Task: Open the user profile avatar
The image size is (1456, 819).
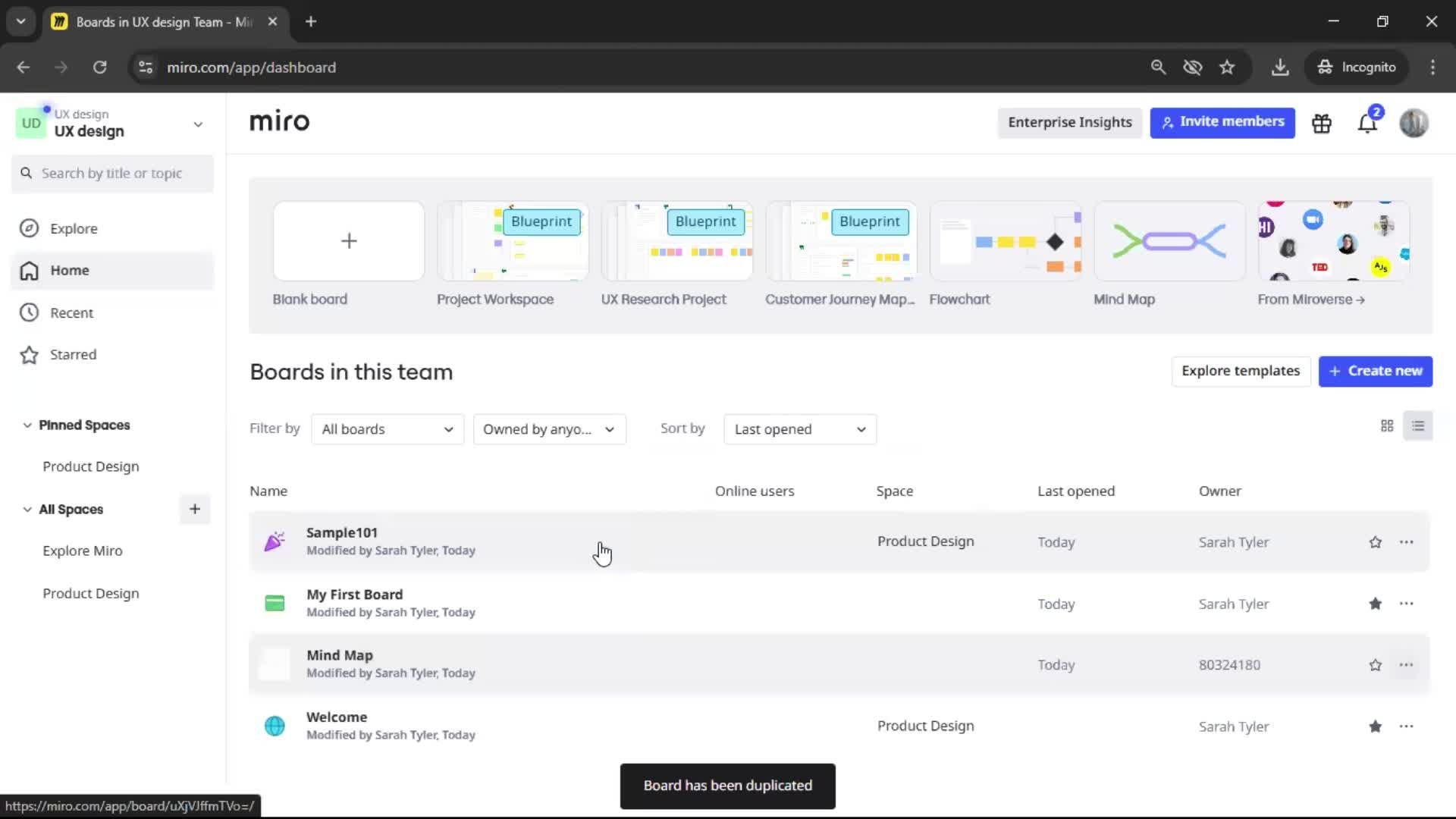Action: (x=1414, y=123)
